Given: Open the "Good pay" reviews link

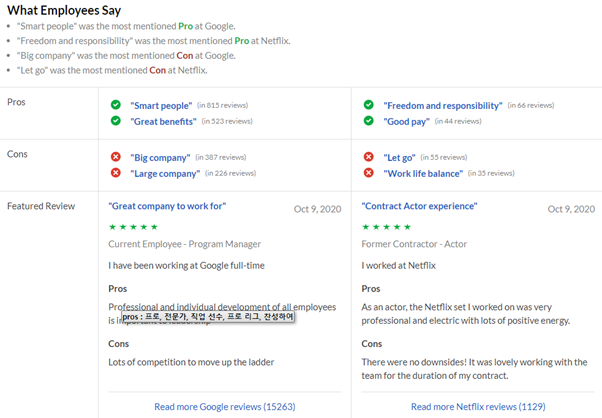Looking at the screenshot, I should (x=406, y=121).
